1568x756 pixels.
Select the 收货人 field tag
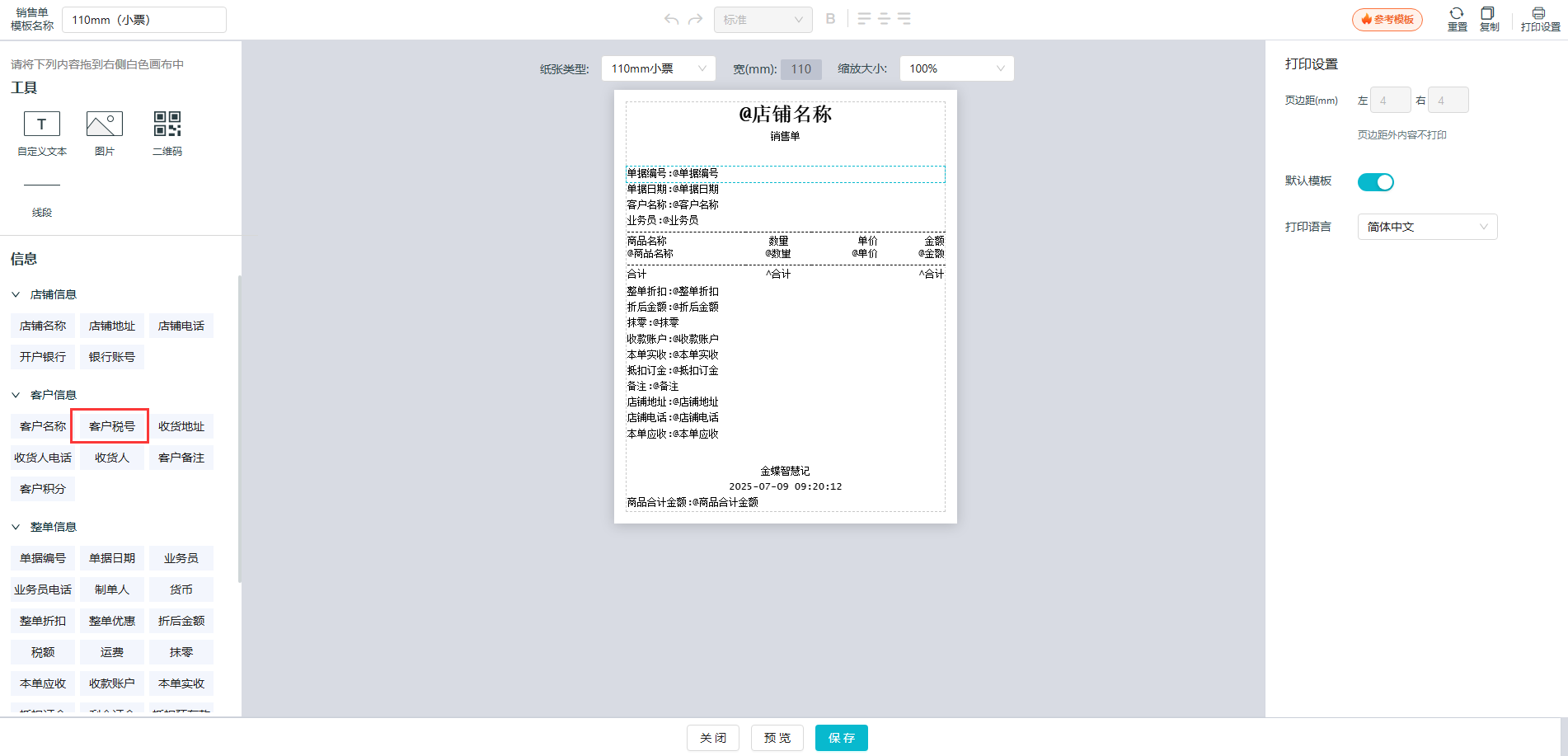pyautogui.click(x=112, y=458)
